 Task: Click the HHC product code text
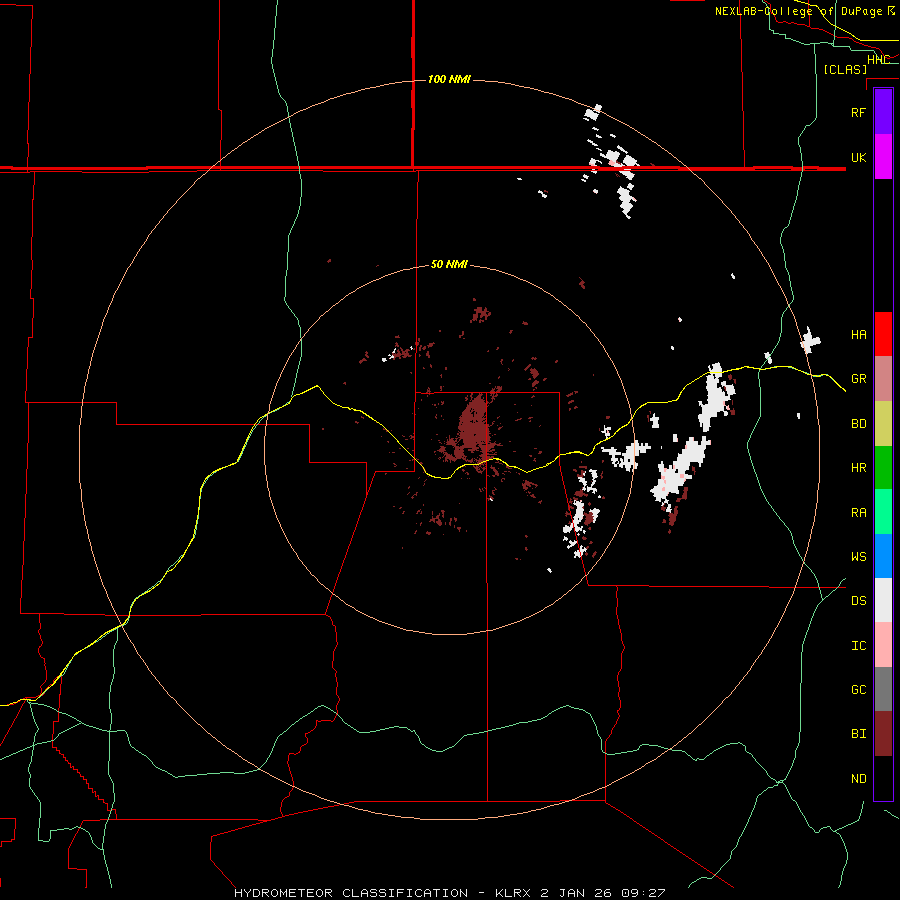tap(878, 60)
